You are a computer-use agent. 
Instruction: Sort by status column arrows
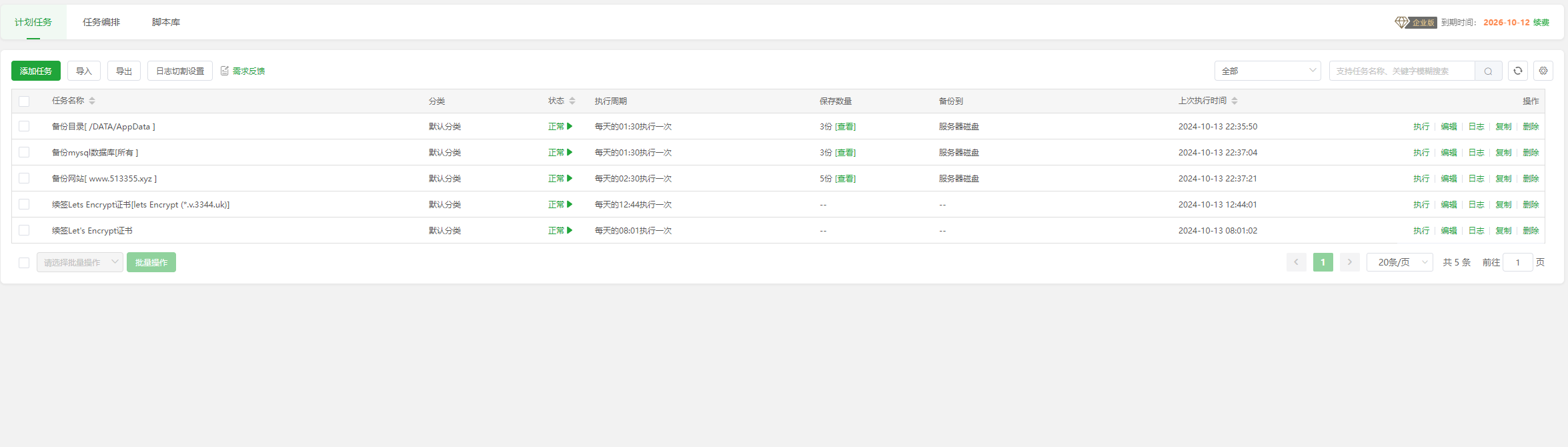pyautogui.click(x=572, y=101)
